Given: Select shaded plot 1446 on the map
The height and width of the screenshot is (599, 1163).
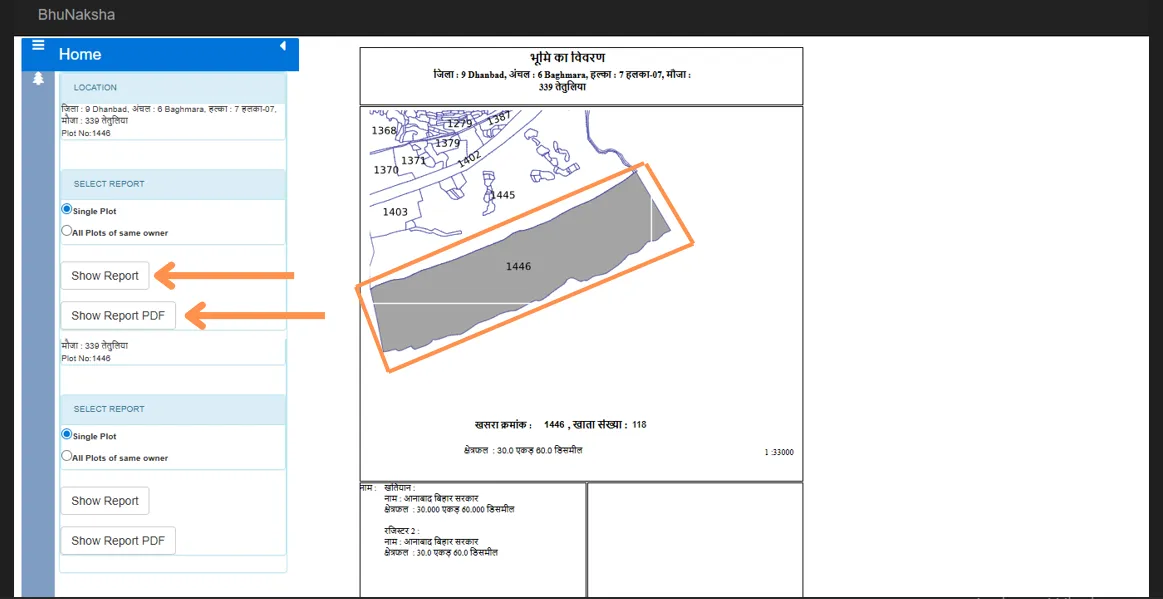Looking at the screenshot, I should (518, 267).
